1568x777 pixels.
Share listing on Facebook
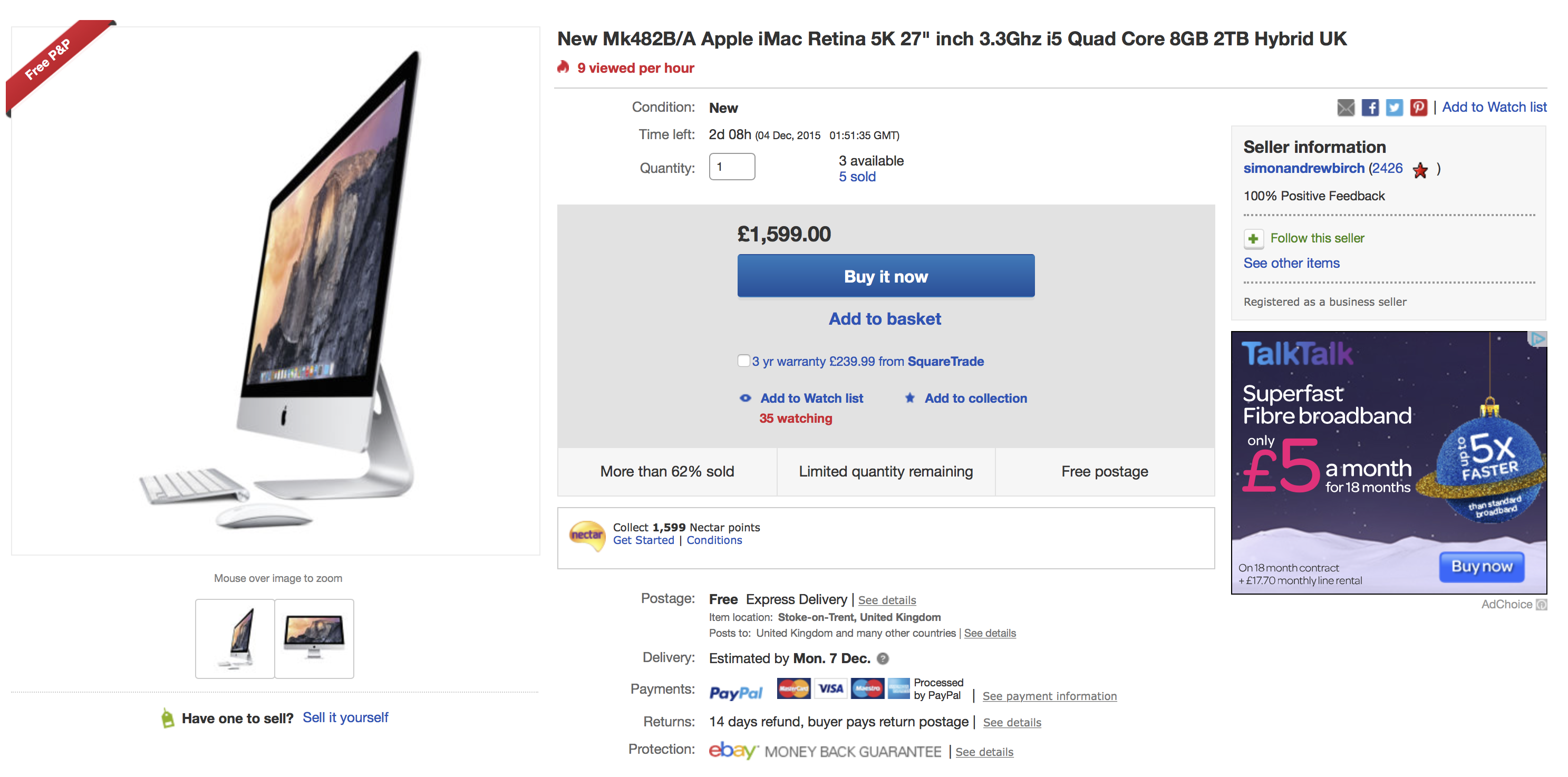tap(1370, 108)
